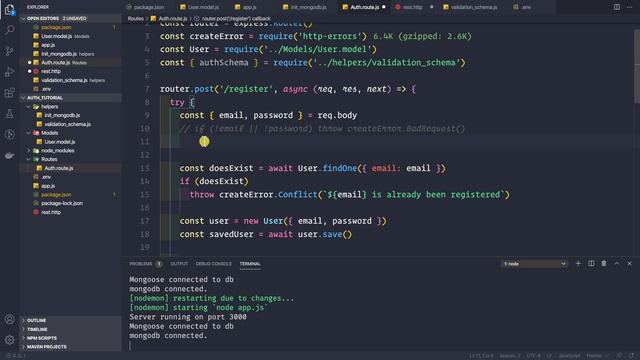Viewport: 640px width, 360px height.
Task: Open the Run and Debug view
Action: (x=9, y=72)
